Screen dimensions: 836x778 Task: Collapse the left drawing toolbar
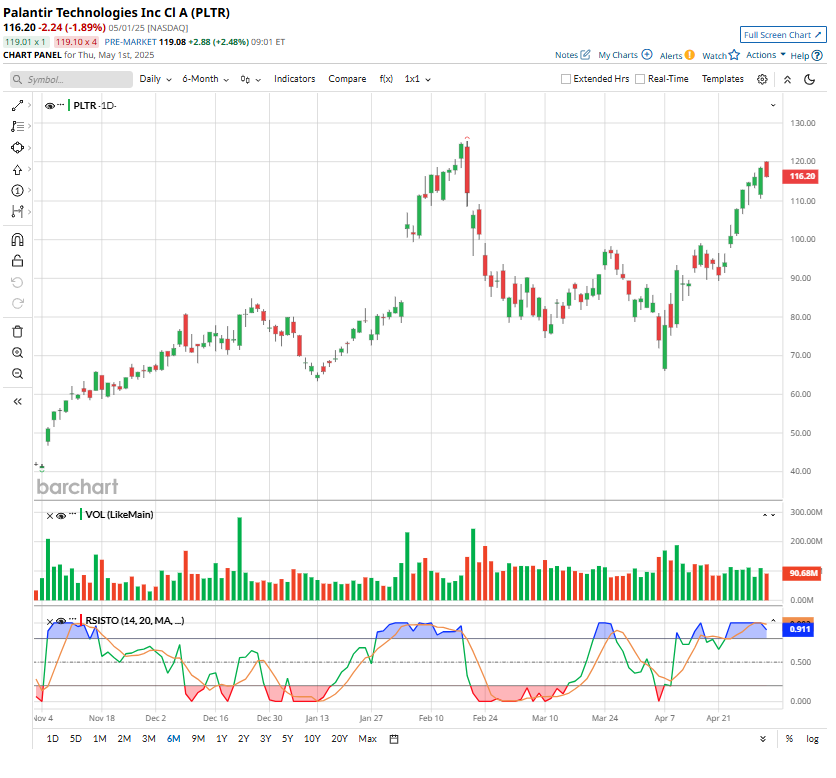point(17,401)
